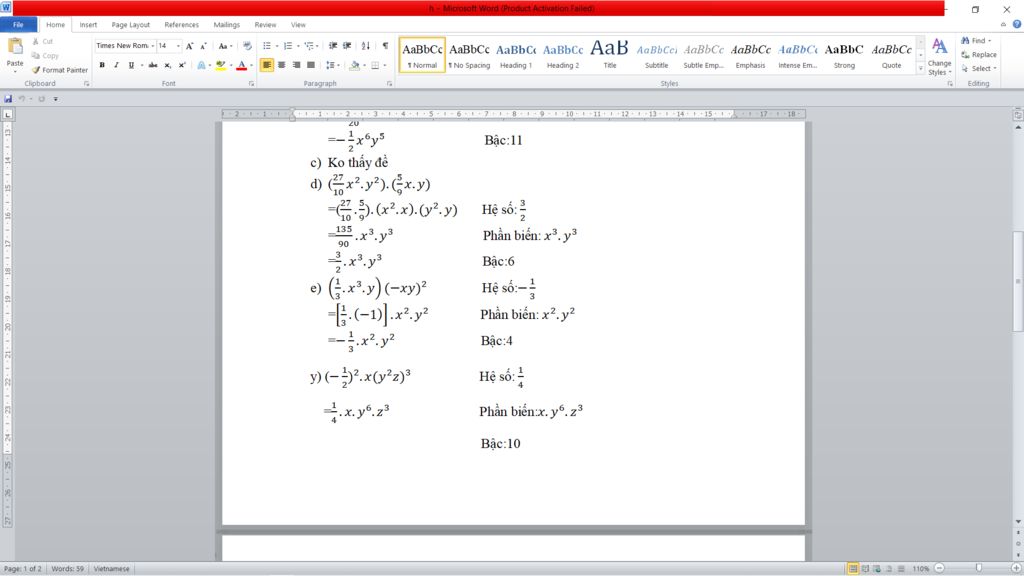Apply yellow text highlight color
Image resolution: width=1024 pixels, height=576 pixels.
220,65
